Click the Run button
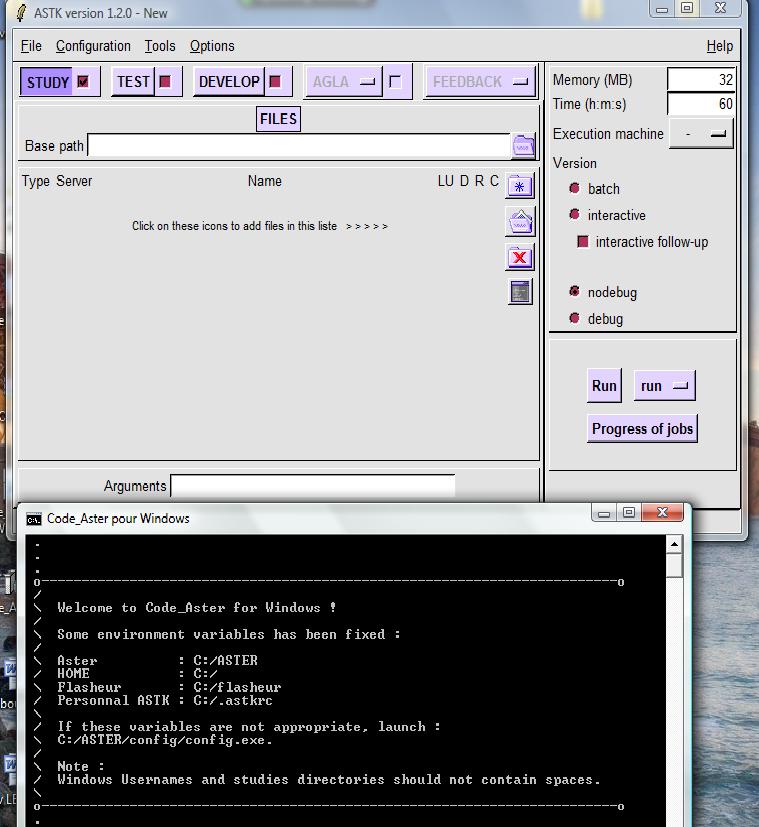The width and height of the screenshot is (759, 827). [604, 386]
